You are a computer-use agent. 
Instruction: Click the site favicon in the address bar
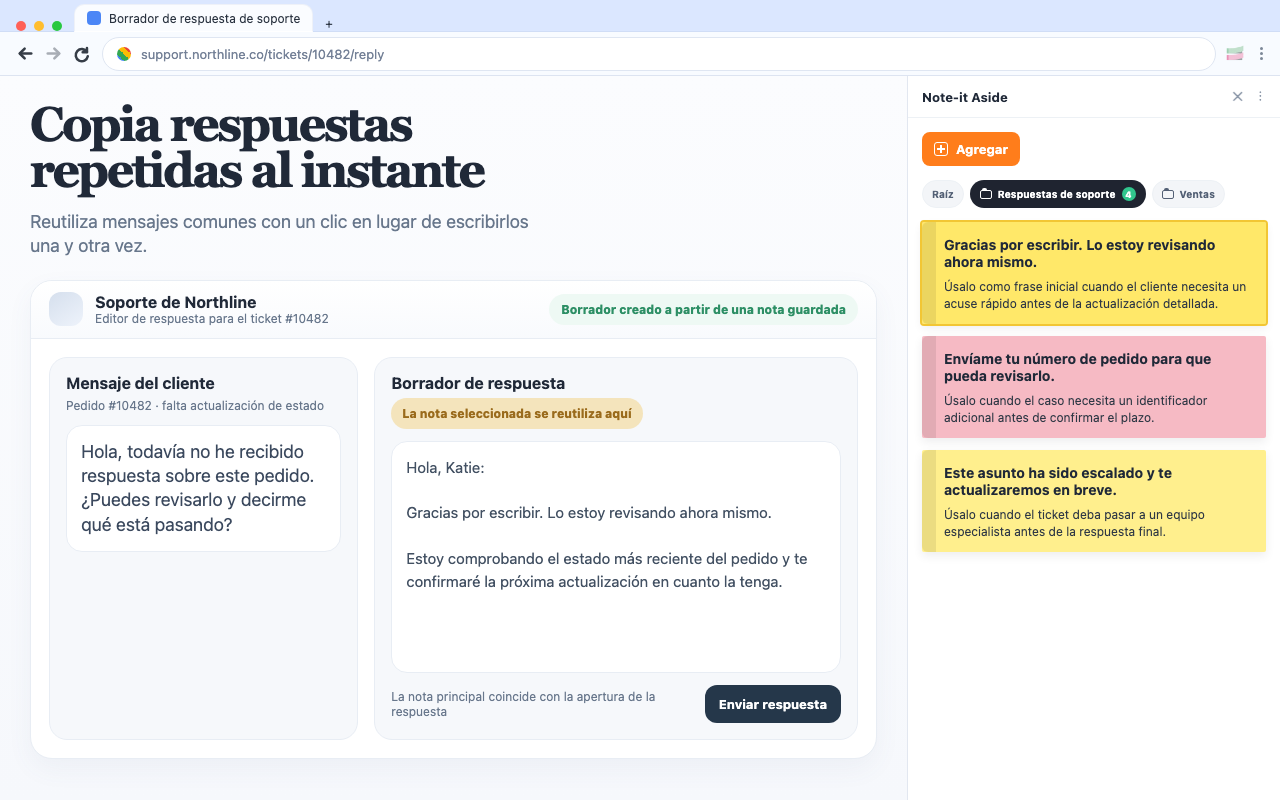[123, 54]
